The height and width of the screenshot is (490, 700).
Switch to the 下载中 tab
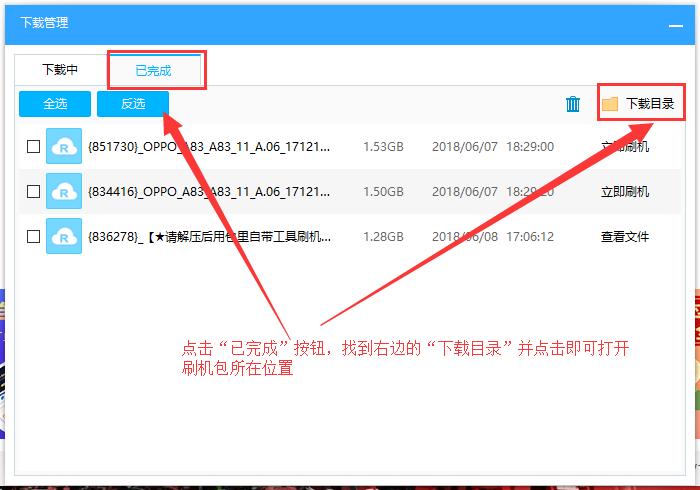[x=59, y=70]
